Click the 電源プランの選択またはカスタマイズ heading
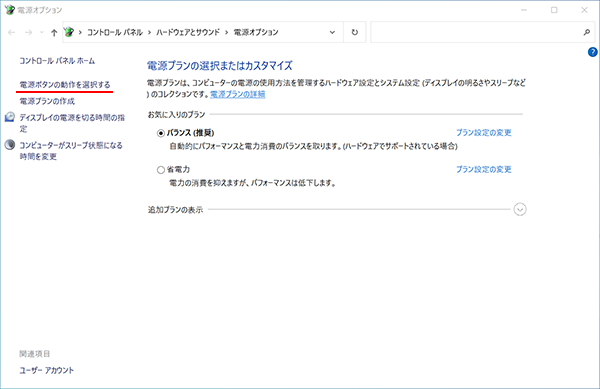The width and height of the screenshot is (600, 389). pyautogui.click(x=220, y=65)
